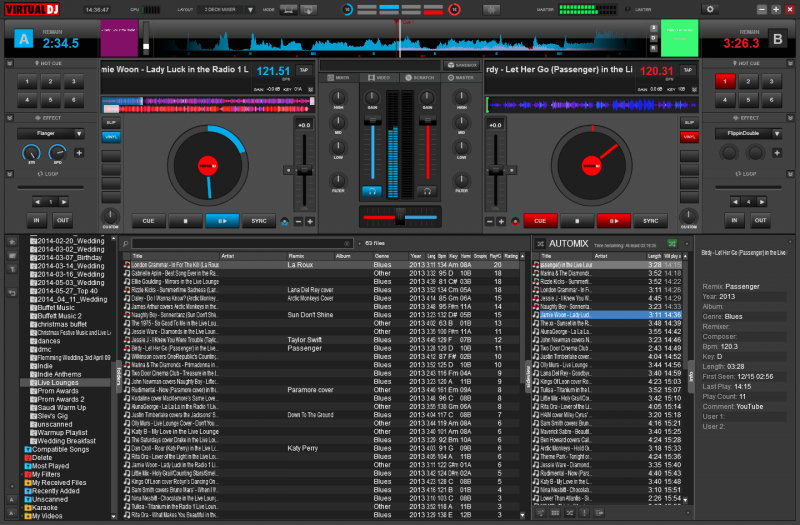Click the browser search input field

coord(242,244)
